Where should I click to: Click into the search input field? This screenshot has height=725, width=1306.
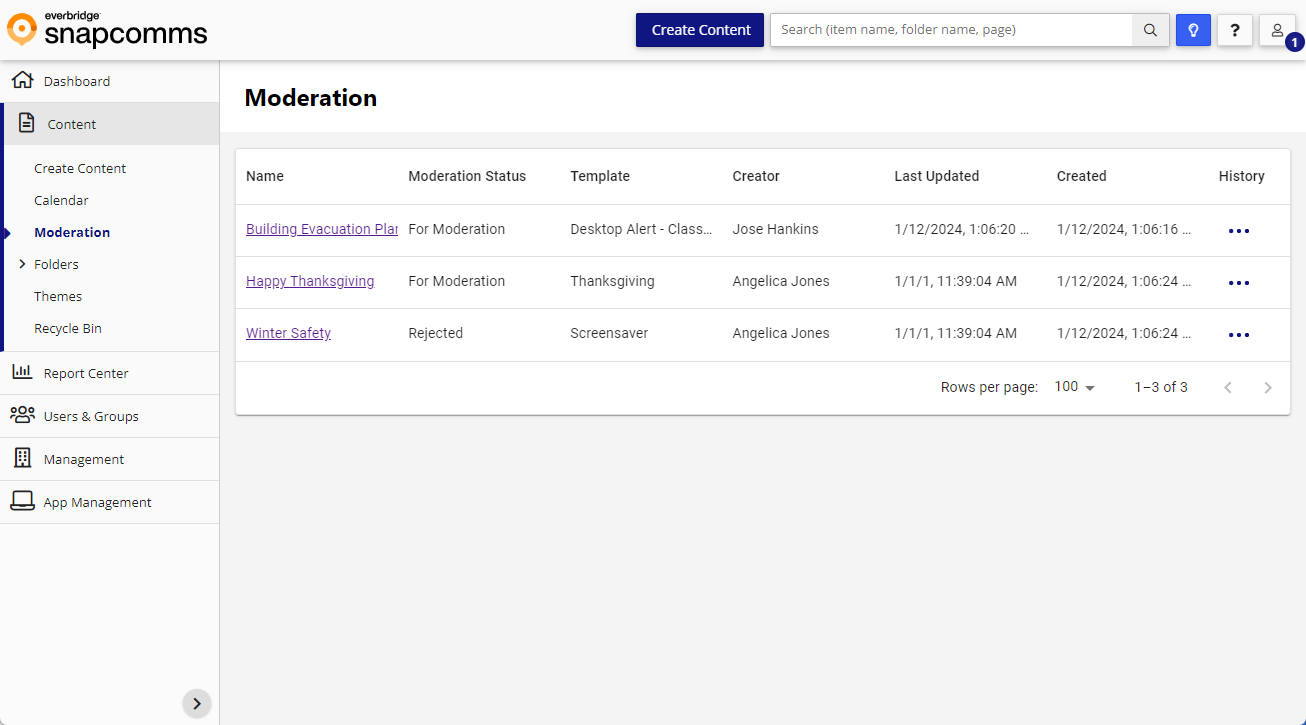[x=950, y=30]
